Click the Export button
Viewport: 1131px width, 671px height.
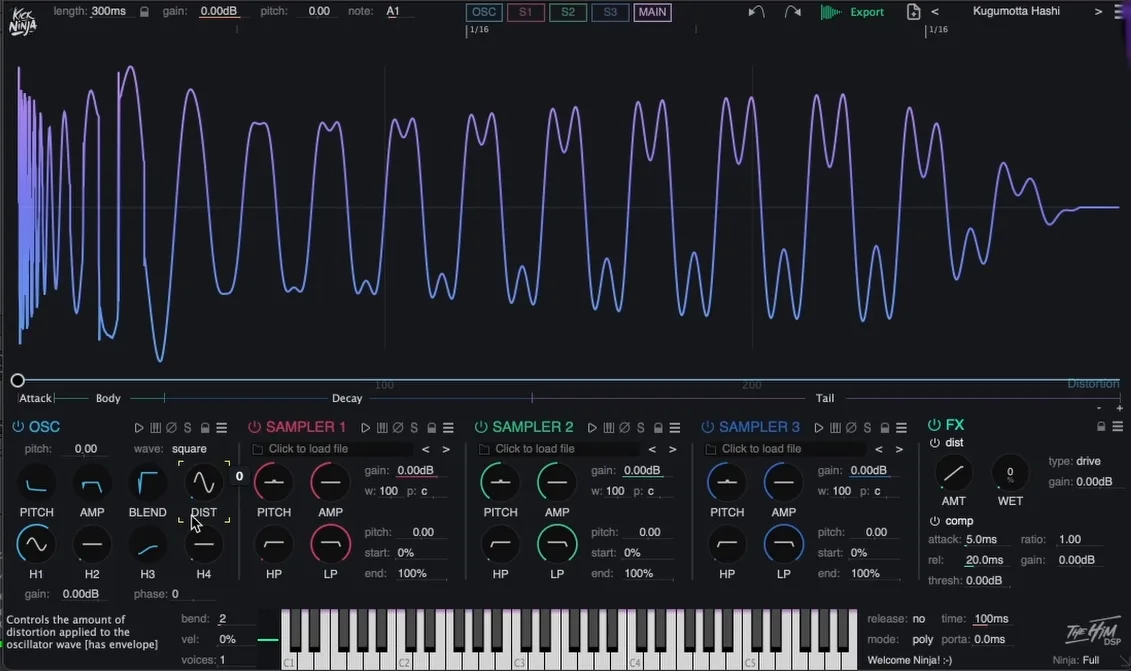pyautogui.click(x=853, y=12)
